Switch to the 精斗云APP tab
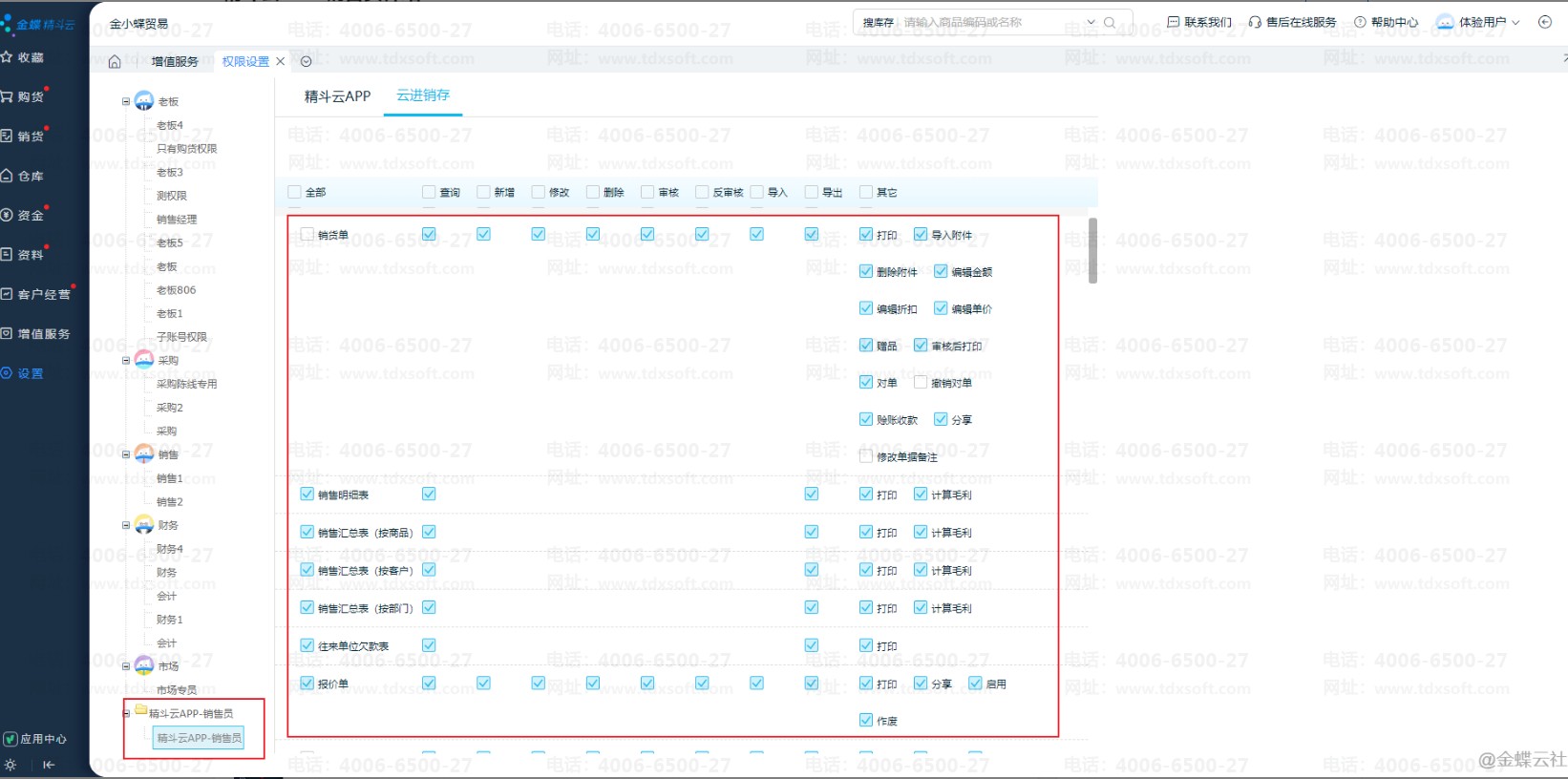The image size is (1568, 779). pos(337,96)
